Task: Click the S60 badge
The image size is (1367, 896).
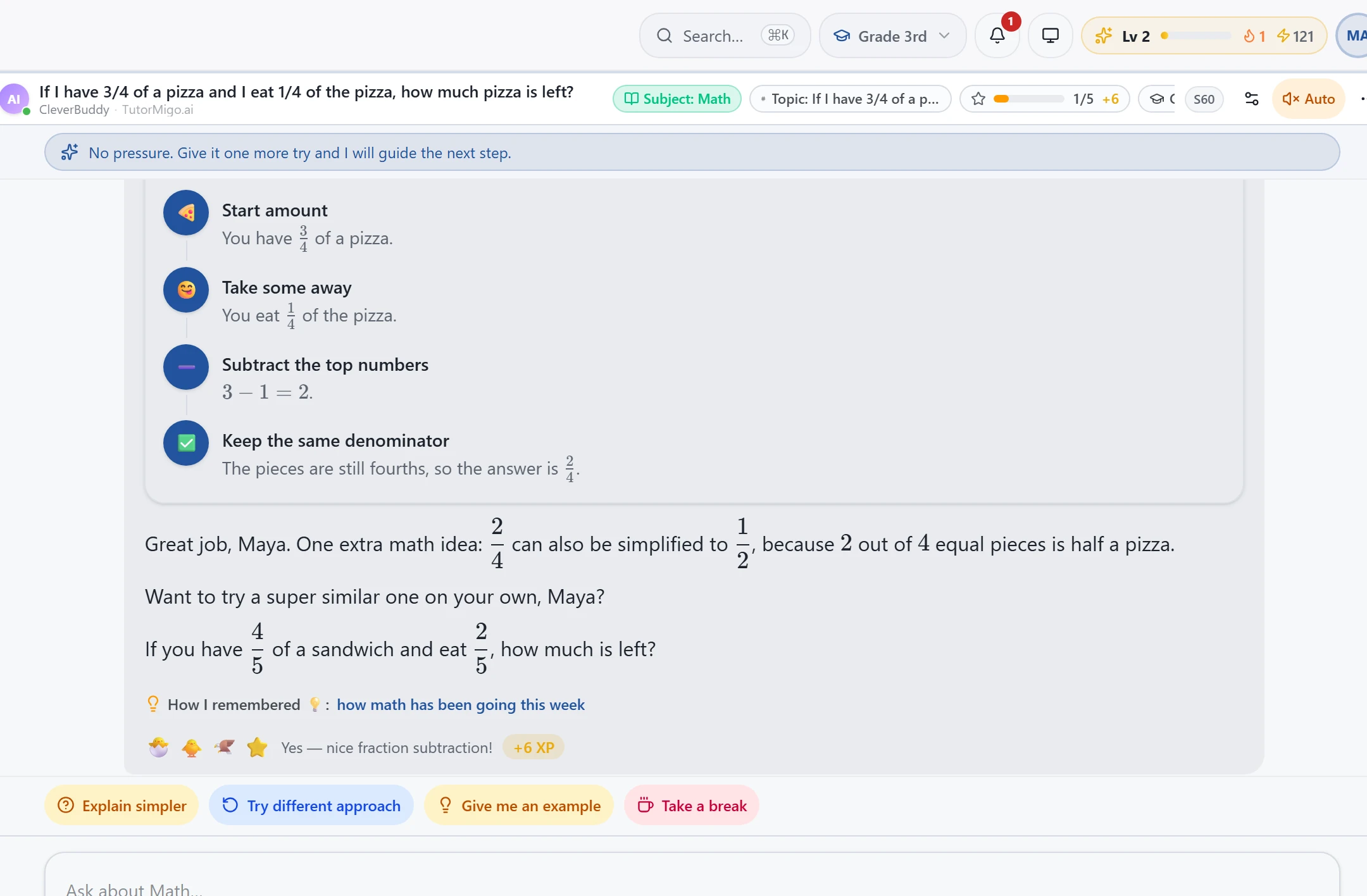Action: coord(1204,99)
